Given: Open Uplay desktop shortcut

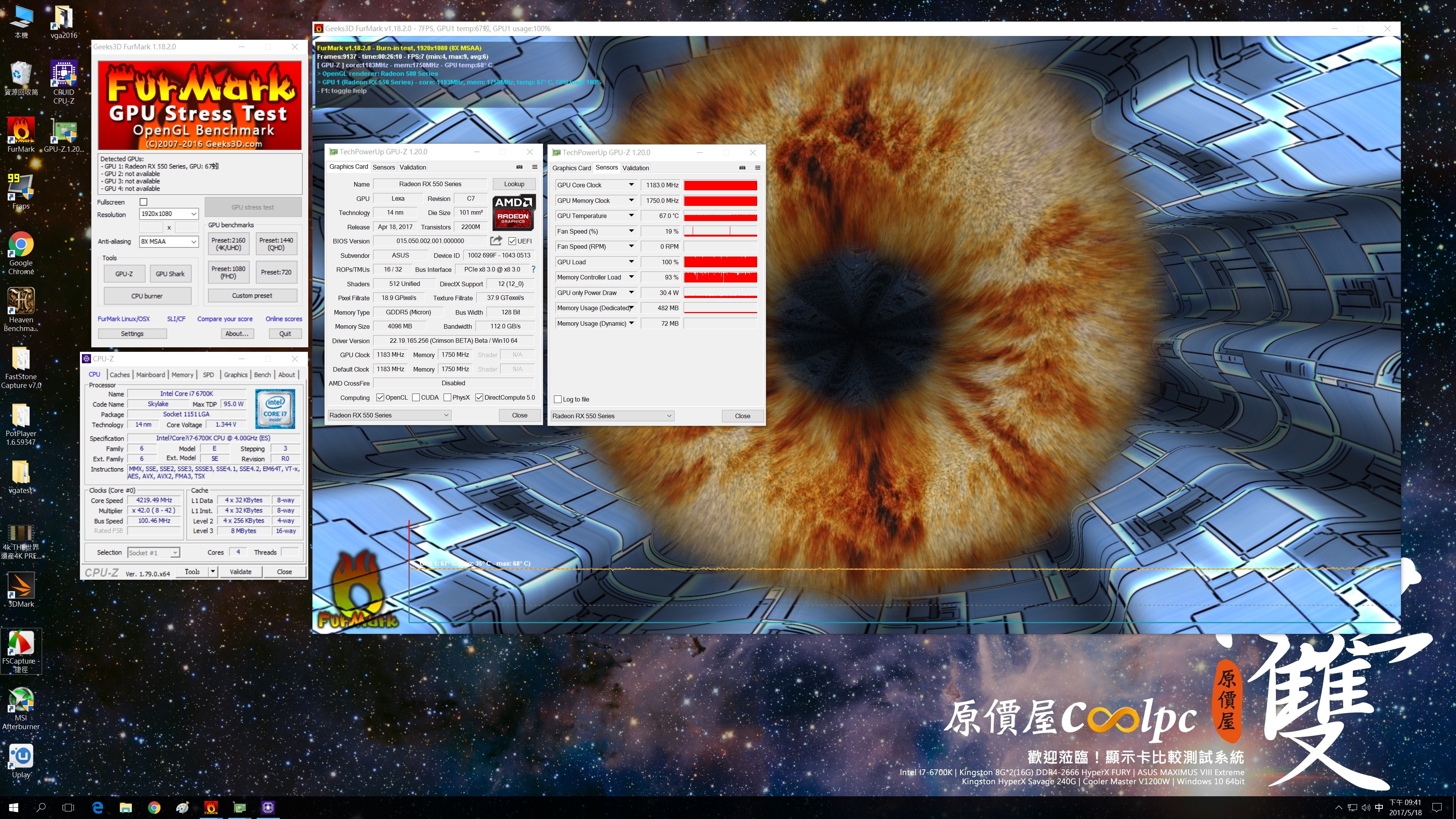Looking at the screenshot, I should pyautogui.click(x=21, y=761).
